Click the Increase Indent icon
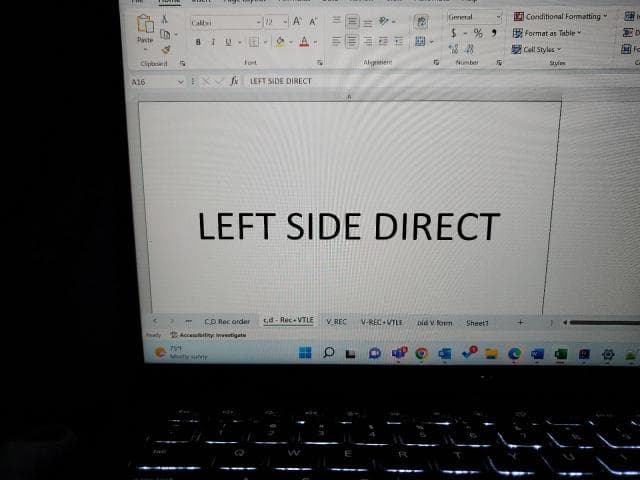The width and height of the screenshot is (640, 480). [x=399, y=41]
